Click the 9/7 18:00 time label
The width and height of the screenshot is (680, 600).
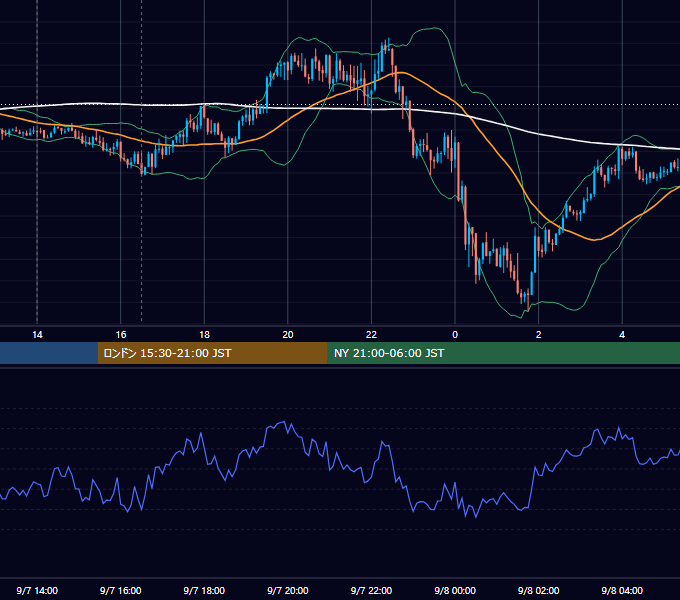(204, 590)
